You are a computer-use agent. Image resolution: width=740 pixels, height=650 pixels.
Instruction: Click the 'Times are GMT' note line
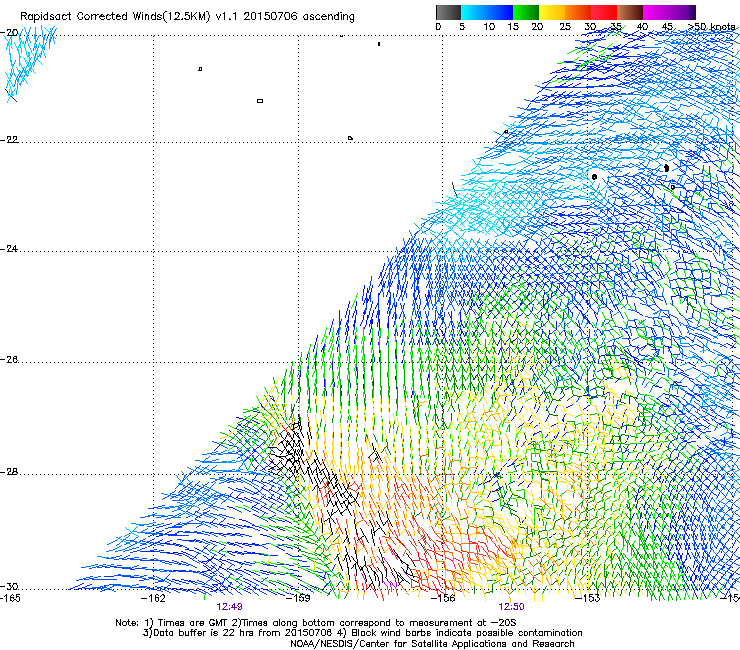pyautogui.click(x=316, y=623)
